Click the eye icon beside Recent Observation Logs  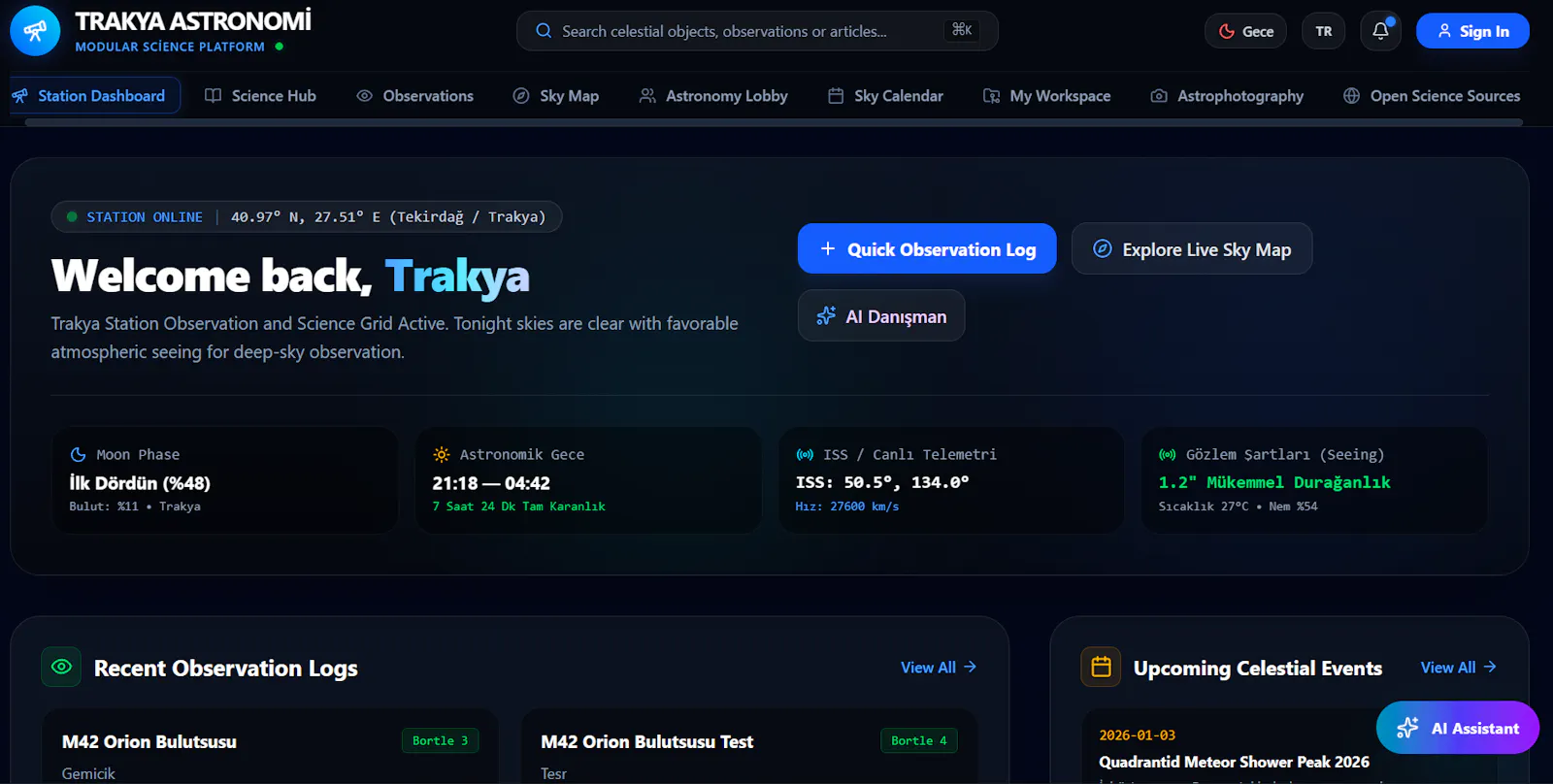point(61,667)
